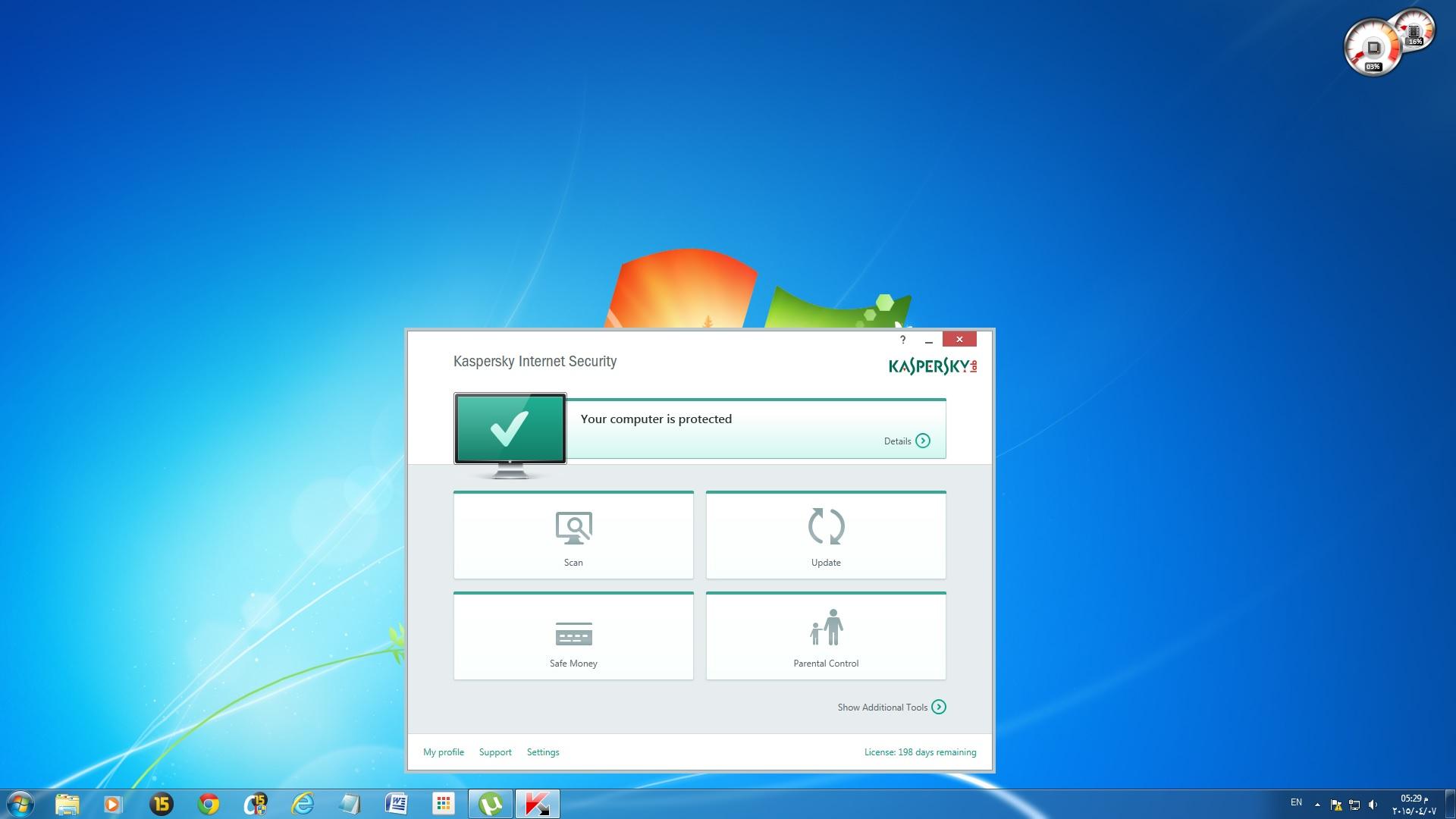Click the protected monitor checkmark icon
This screenshot has height=819, width=1456.
(x=510, y=428)
